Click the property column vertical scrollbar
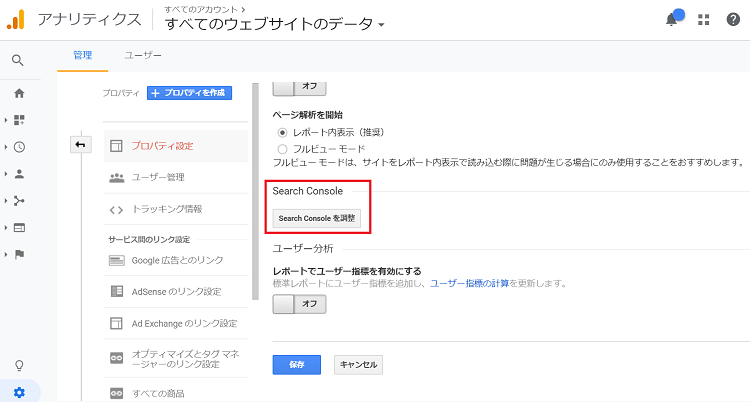This screenshot has height=402, width=750. 255,191
